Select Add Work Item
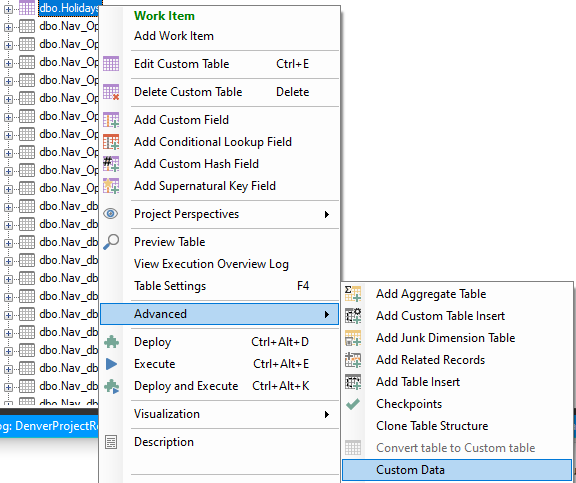This screenshot has height=483, width=576. [174, 36]
